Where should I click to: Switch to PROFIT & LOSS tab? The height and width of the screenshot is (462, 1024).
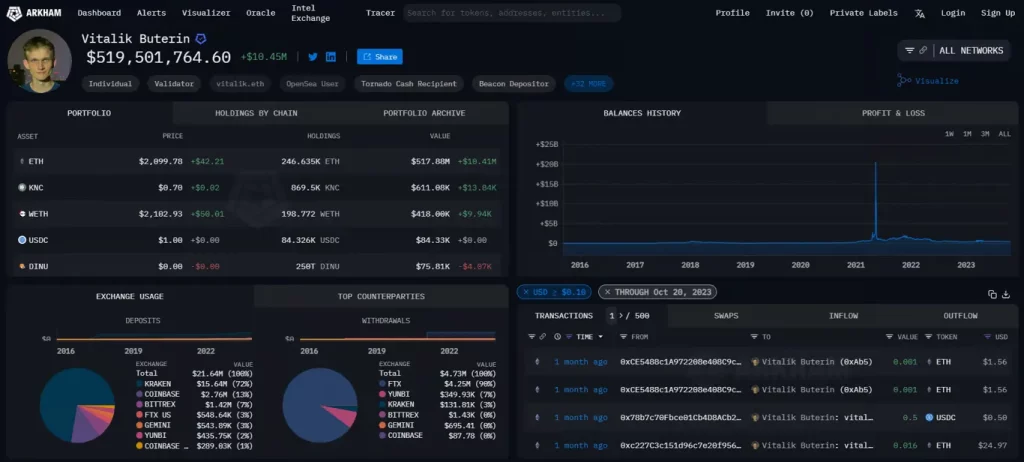pos(893,113)
